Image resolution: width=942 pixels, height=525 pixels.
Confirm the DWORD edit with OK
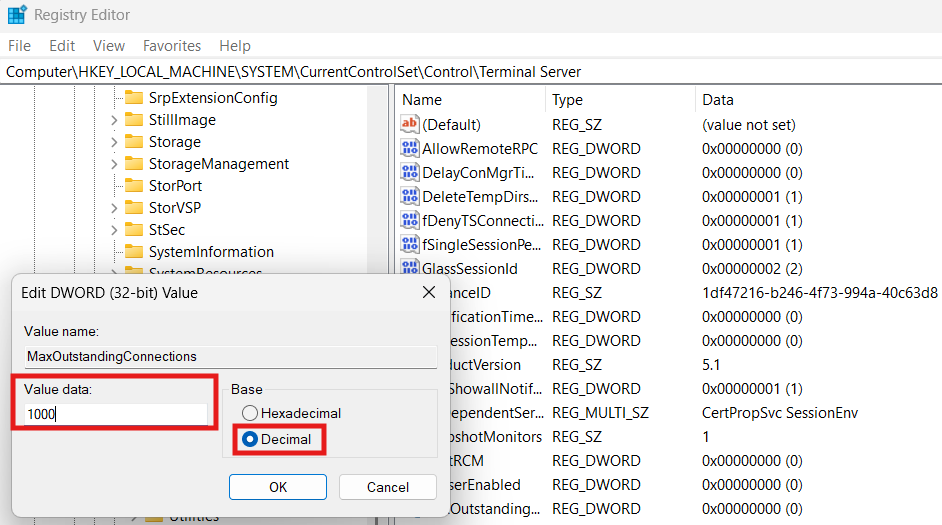278,487
